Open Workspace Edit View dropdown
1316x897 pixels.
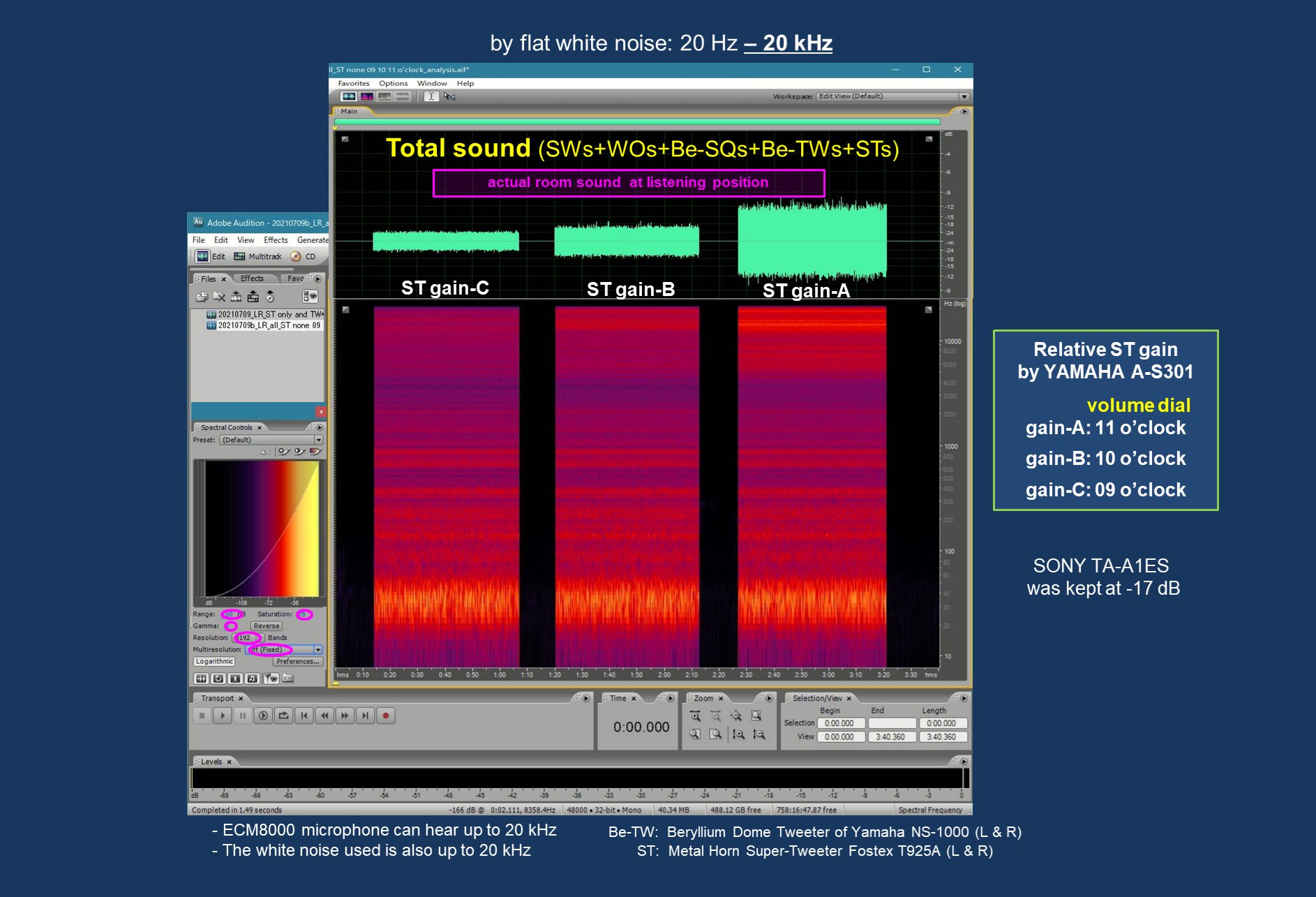point(893,96)
